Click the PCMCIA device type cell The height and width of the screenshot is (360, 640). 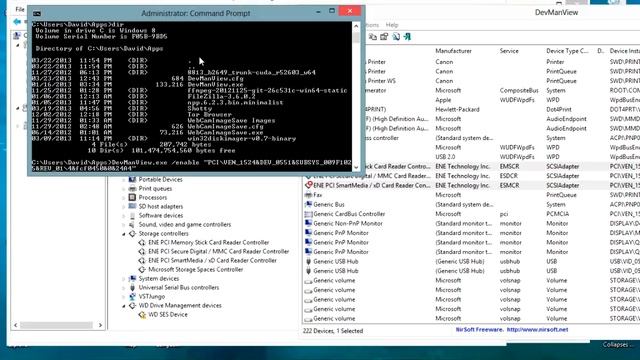point(558,214)
